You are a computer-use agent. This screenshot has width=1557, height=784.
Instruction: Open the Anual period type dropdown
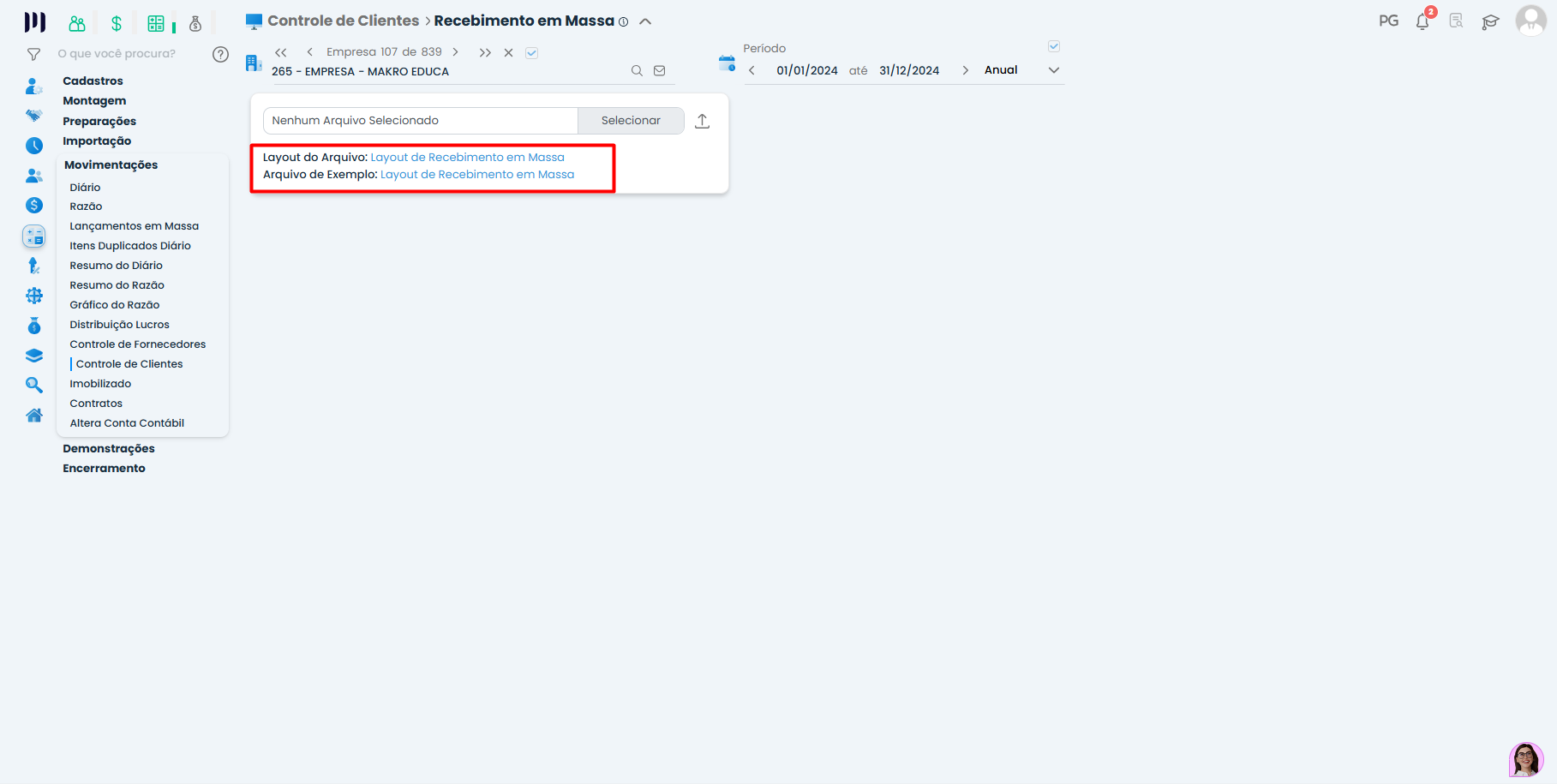click(1021, 70)
